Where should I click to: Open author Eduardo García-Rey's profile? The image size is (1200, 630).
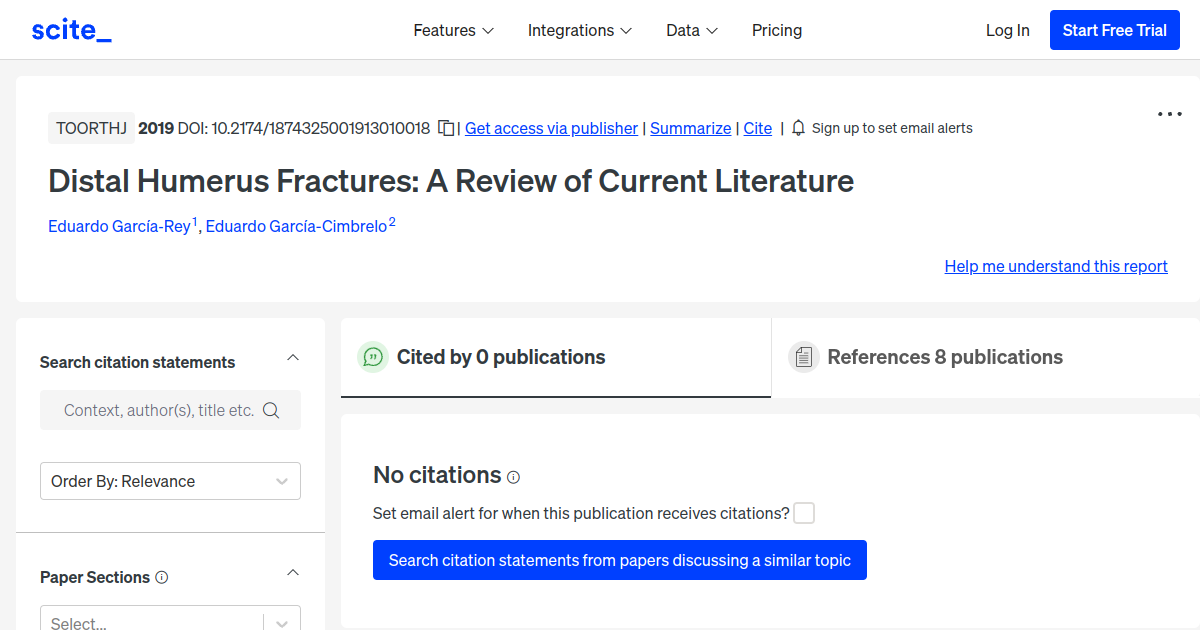119,226
